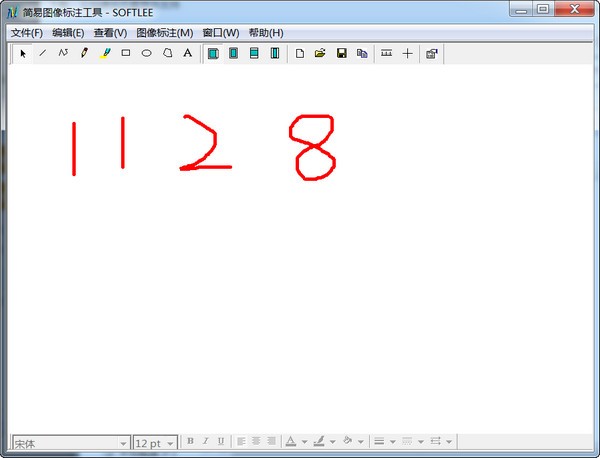Select the straight line drawing tool
Viewport: 600px width, 458px height.
[42, 53]
